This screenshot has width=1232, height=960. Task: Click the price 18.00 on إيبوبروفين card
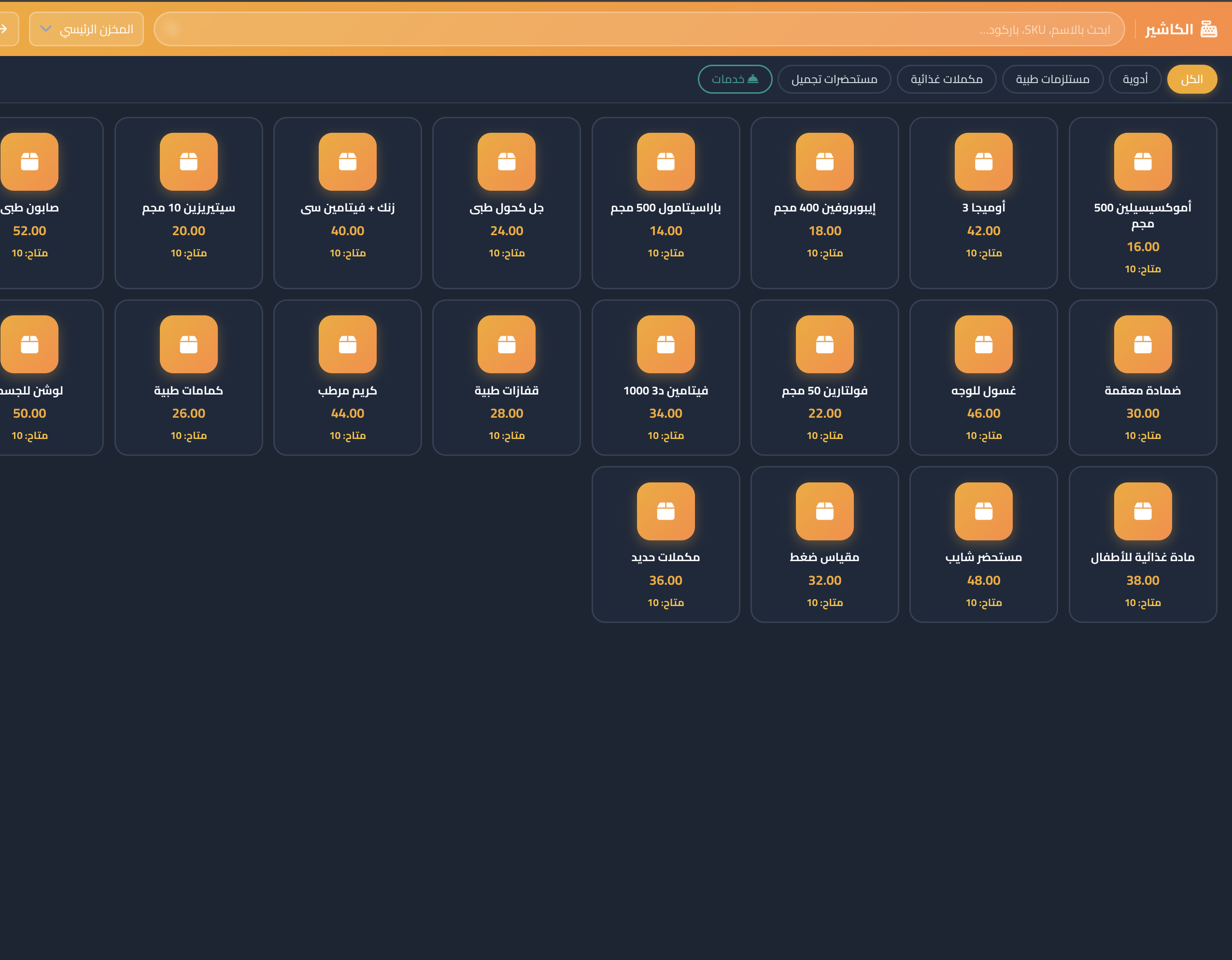coord(825,231)
